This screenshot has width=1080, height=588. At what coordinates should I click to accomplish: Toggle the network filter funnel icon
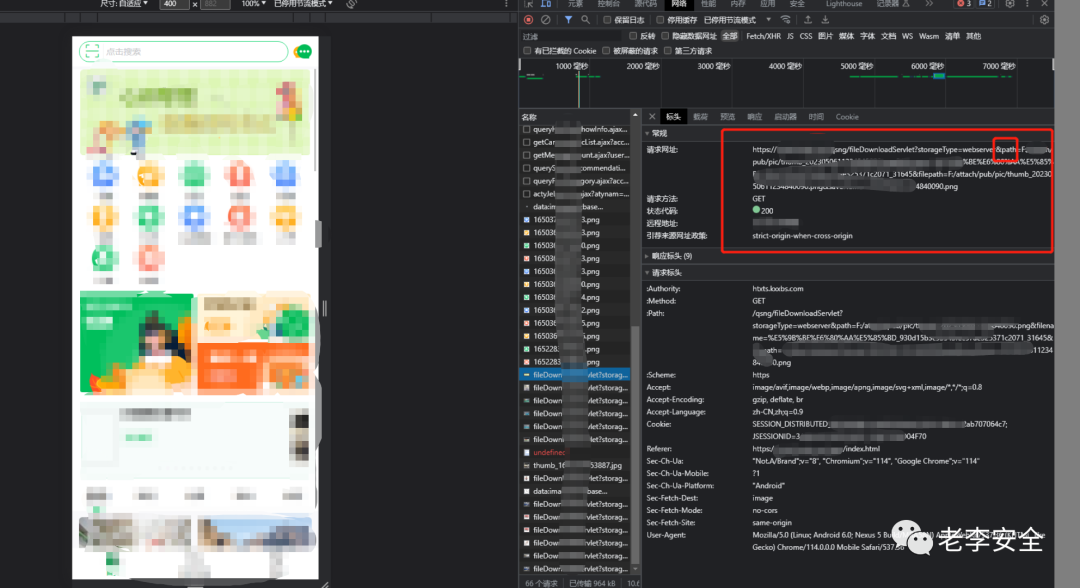point(569,19)
